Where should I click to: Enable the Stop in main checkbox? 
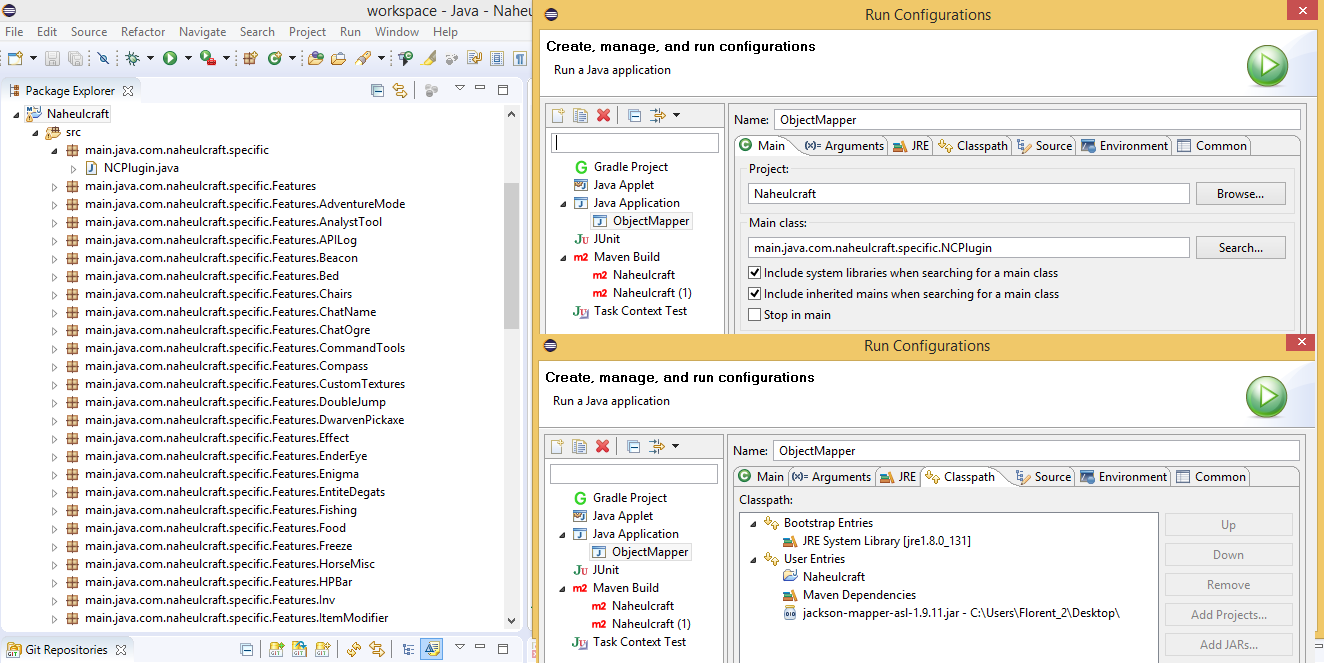click(755, 315)
